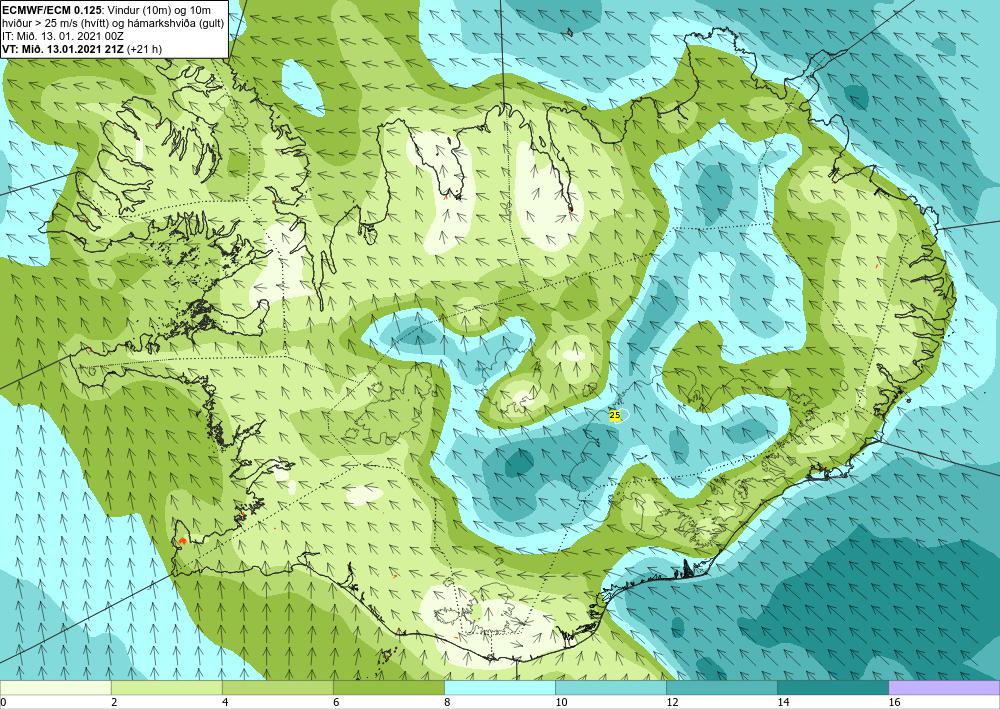Select the light green 2–4 legend swatch

[166, 688]
